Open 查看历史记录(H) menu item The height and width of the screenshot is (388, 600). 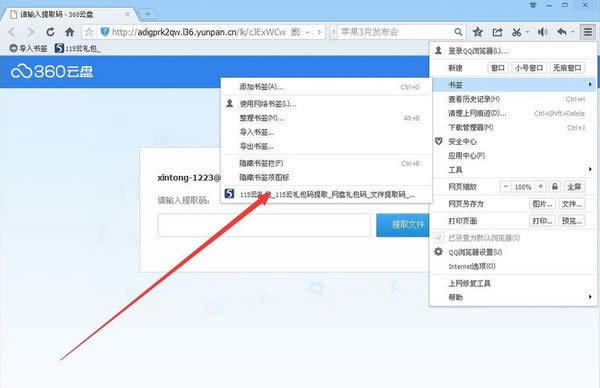(x=513, y=99)
